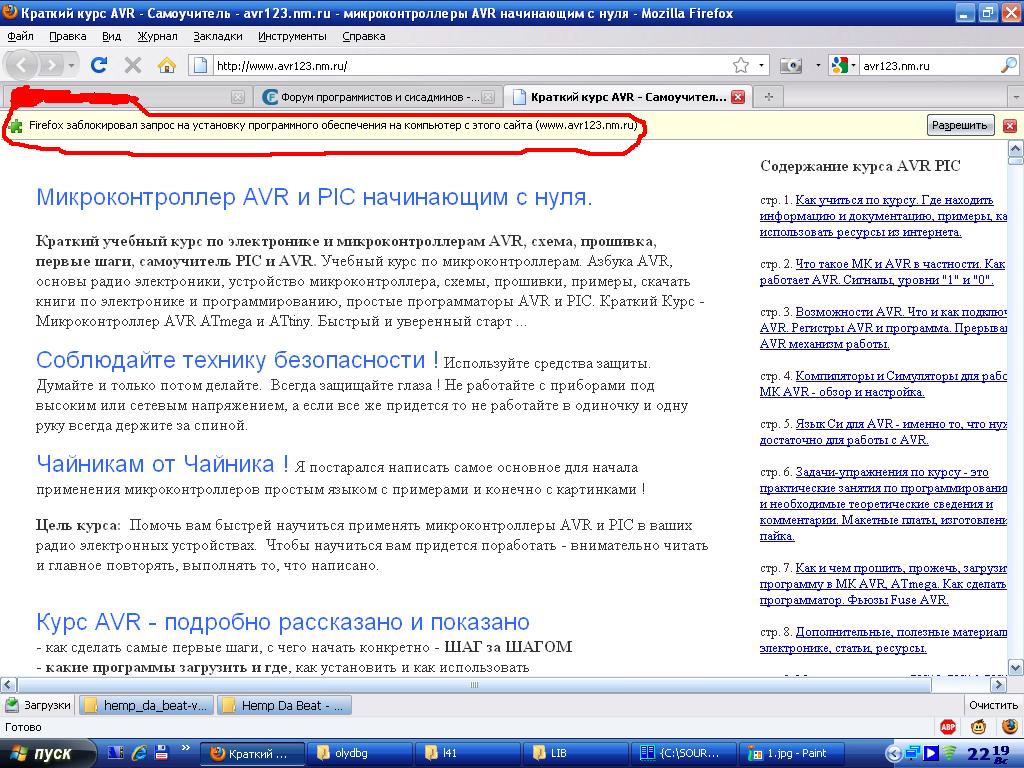Viewport: 1024px width, 768px height.
Task: Reload the page with the blue refresh icon
Action: coord(99,65)
